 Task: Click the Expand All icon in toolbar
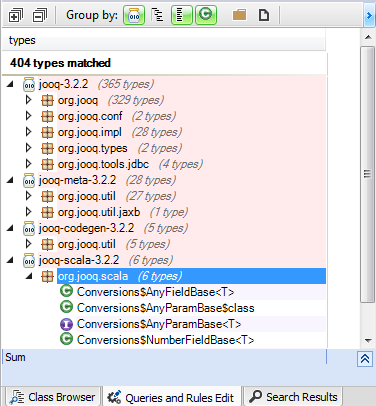[x=16, y=15]
